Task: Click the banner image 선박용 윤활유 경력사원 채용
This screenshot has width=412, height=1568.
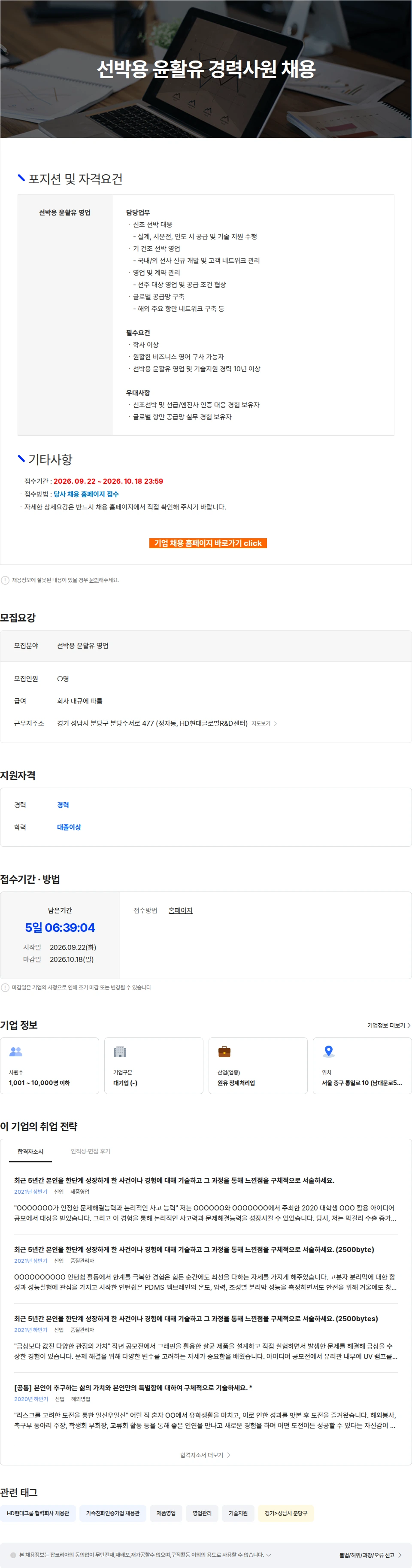Action: [206, 69]
